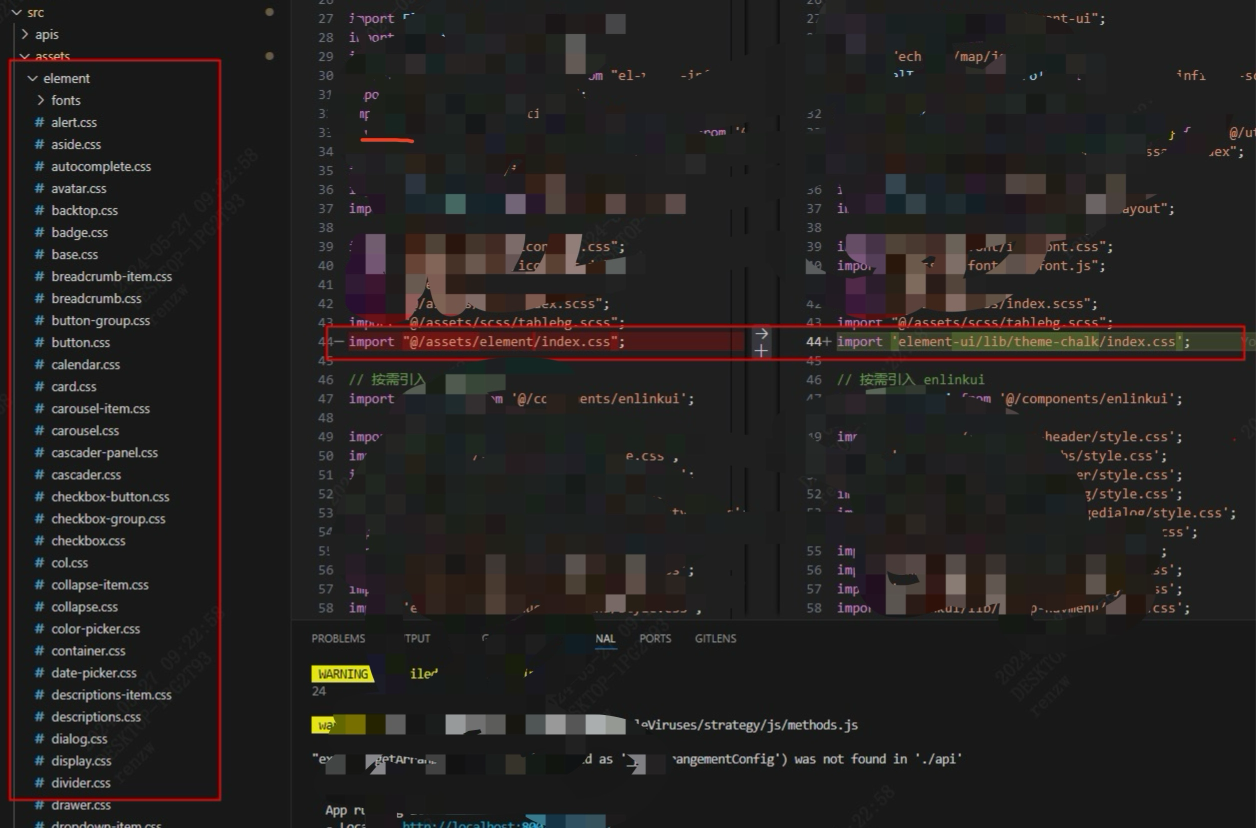Click the CSS icon beside base.css
The width and height of the screenshot is (1256, 828).
pos(40,255)
